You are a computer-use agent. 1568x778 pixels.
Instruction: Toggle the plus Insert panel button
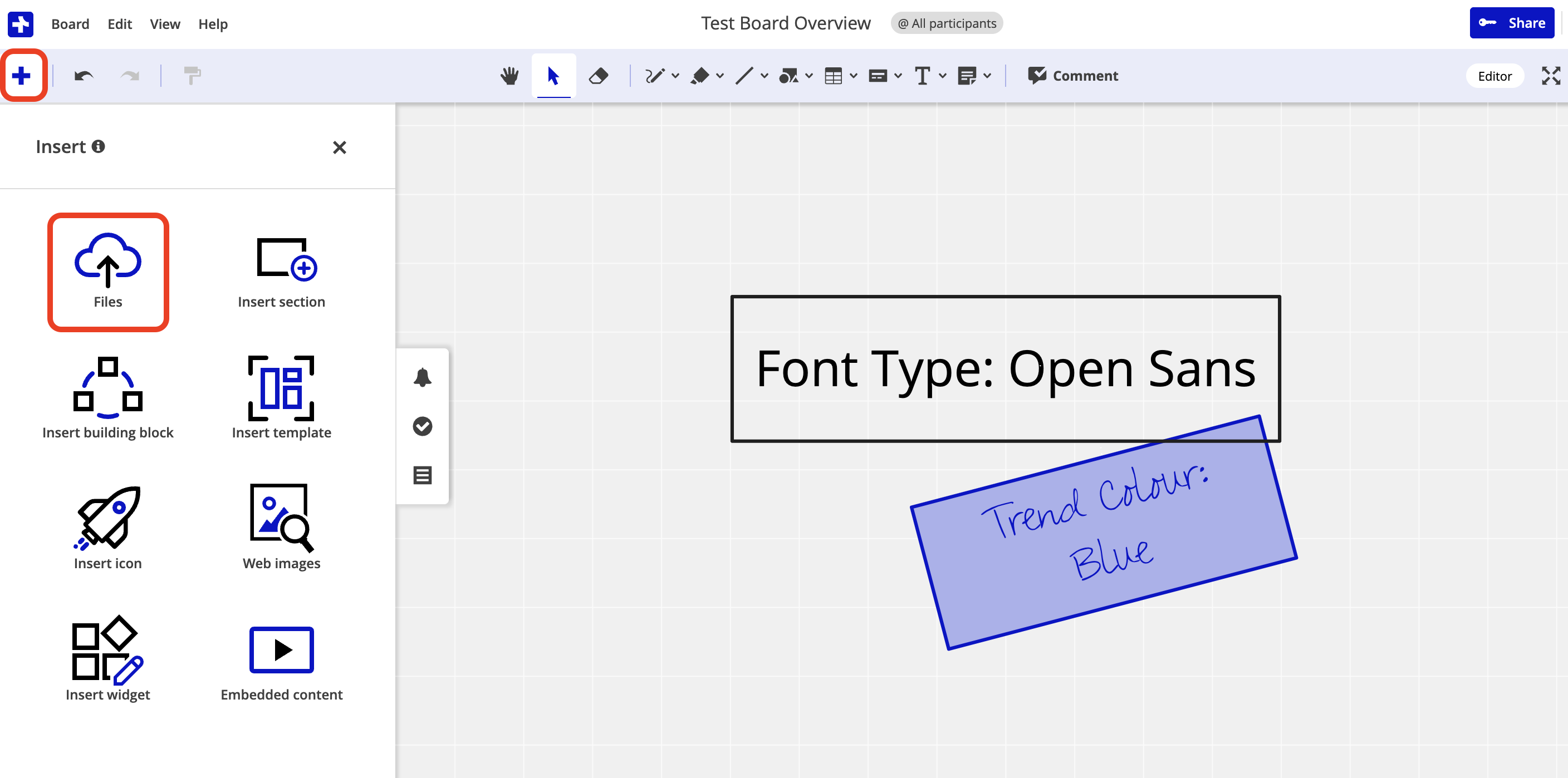[x=22, y=76]
